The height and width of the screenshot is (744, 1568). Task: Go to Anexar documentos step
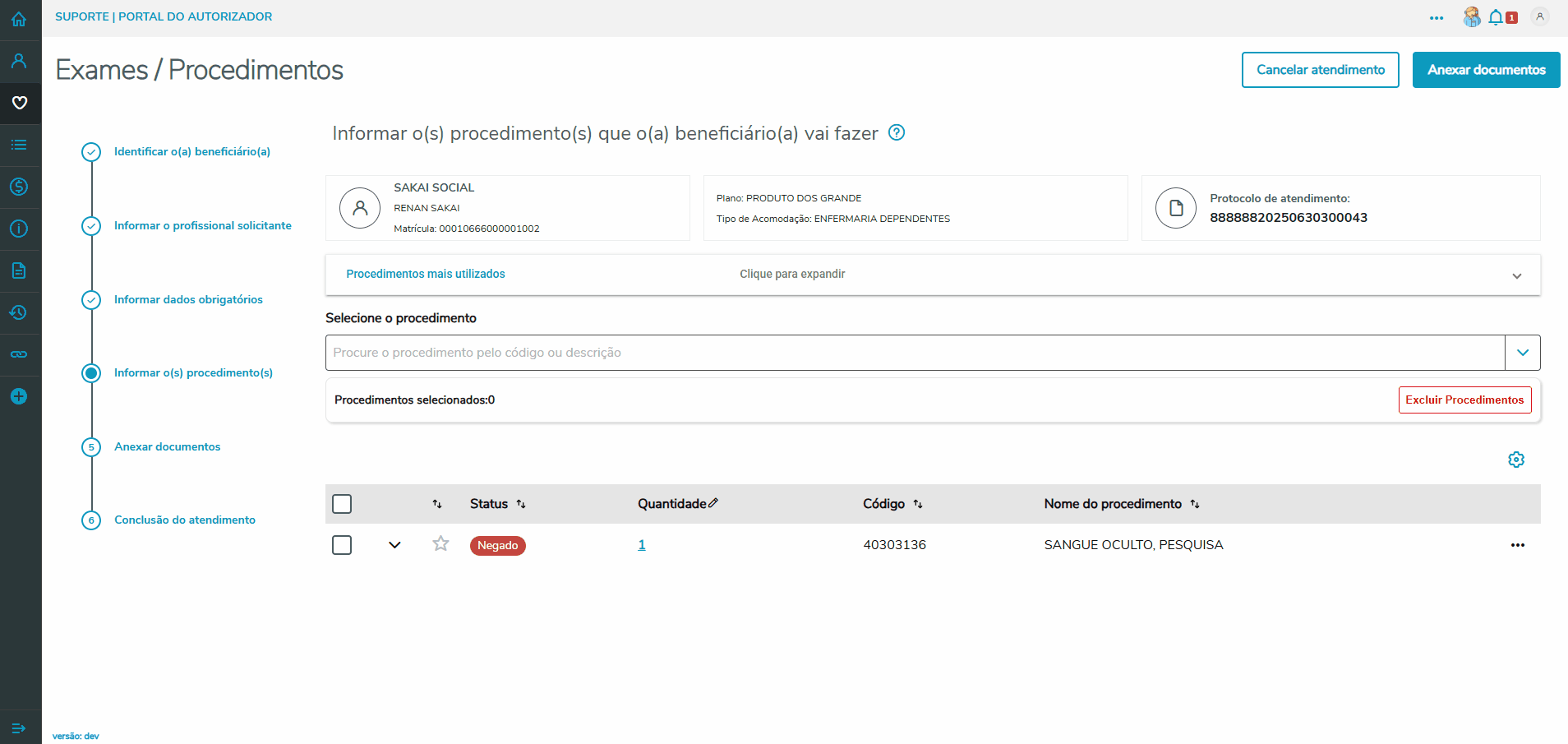click(167, 446)
